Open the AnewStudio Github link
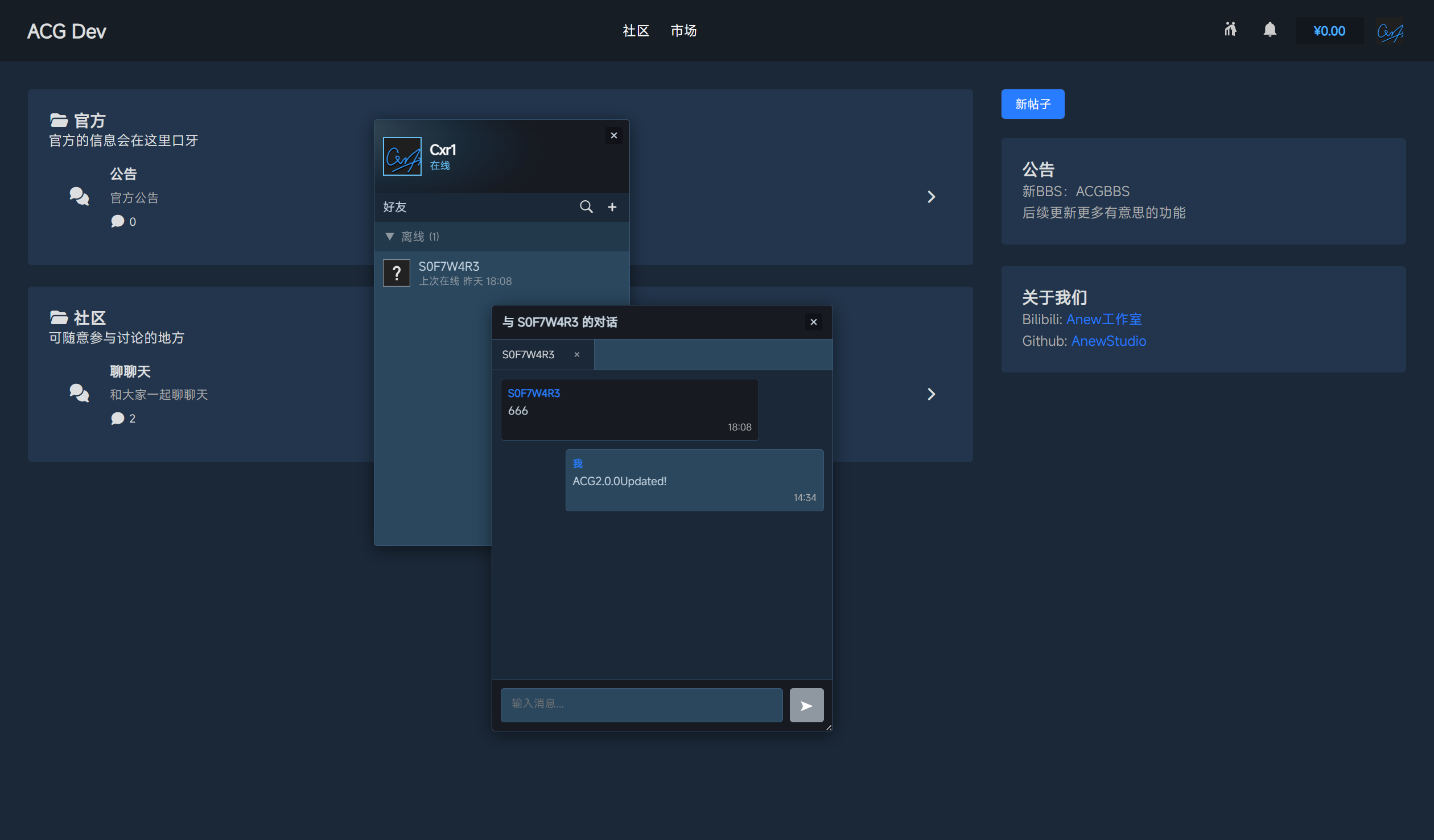 pyautogui.click(x=1109, y=341)
